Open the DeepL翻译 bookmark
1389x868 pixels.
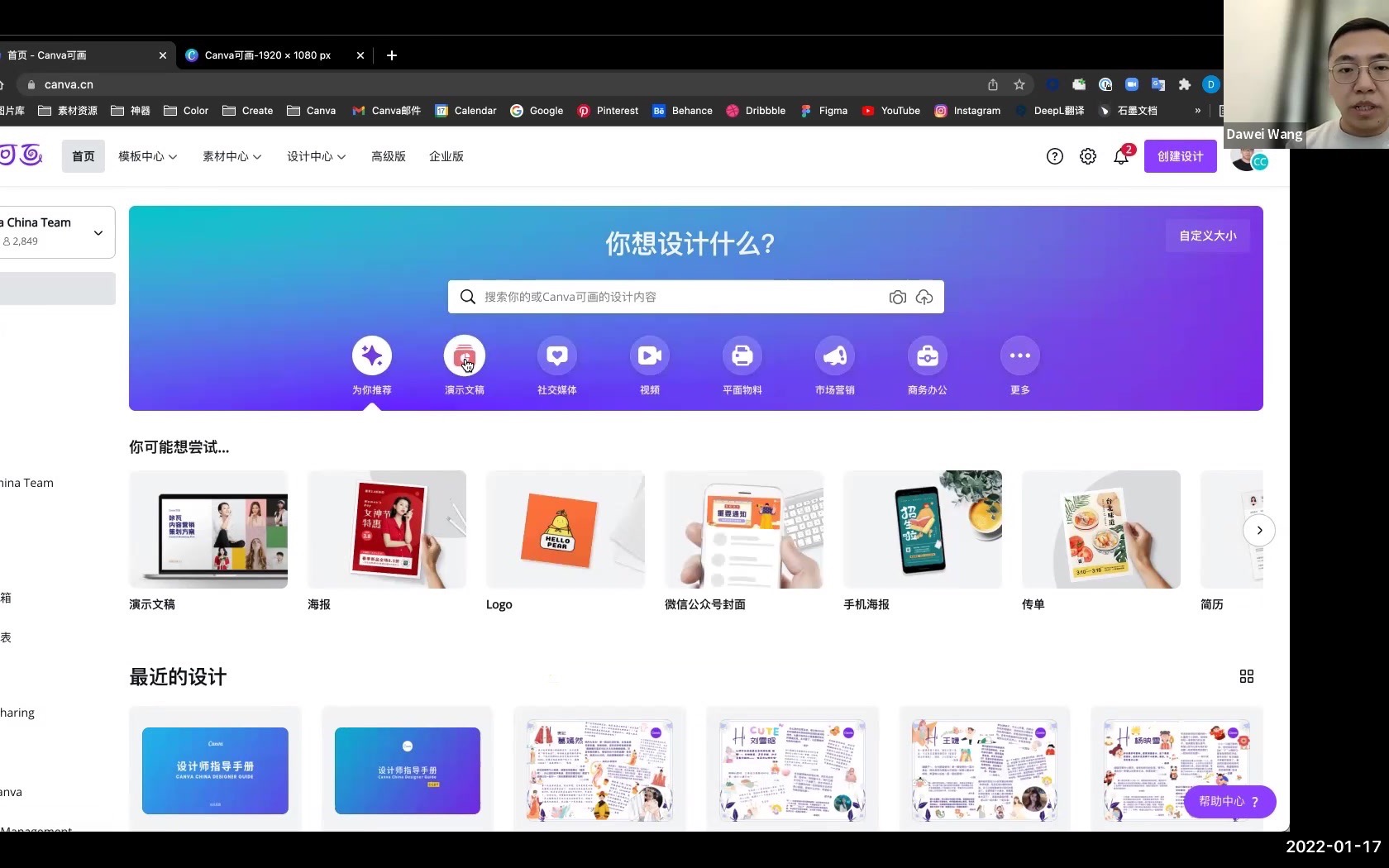[1050, 111]
